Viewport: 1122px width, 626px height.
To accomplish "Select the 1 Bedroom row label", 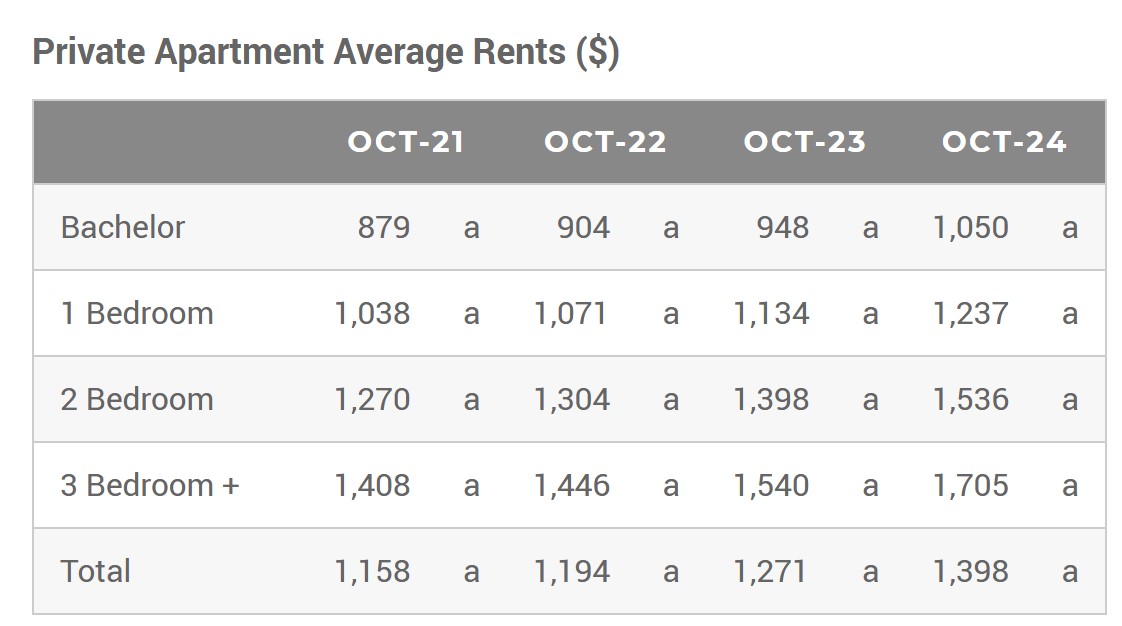I will tap(137, 313).
